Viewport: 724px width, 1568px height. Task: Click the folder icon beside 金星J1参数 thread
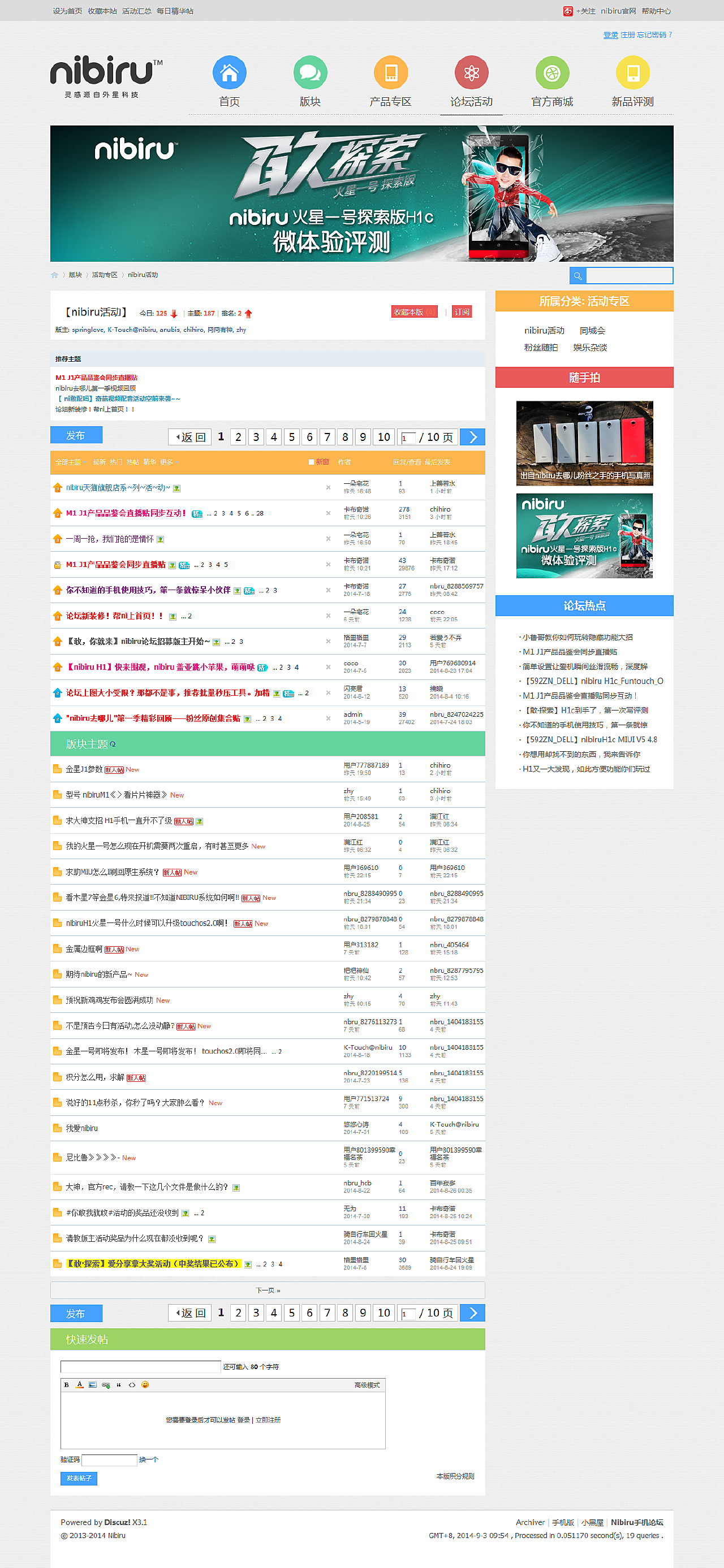(57, 769)
